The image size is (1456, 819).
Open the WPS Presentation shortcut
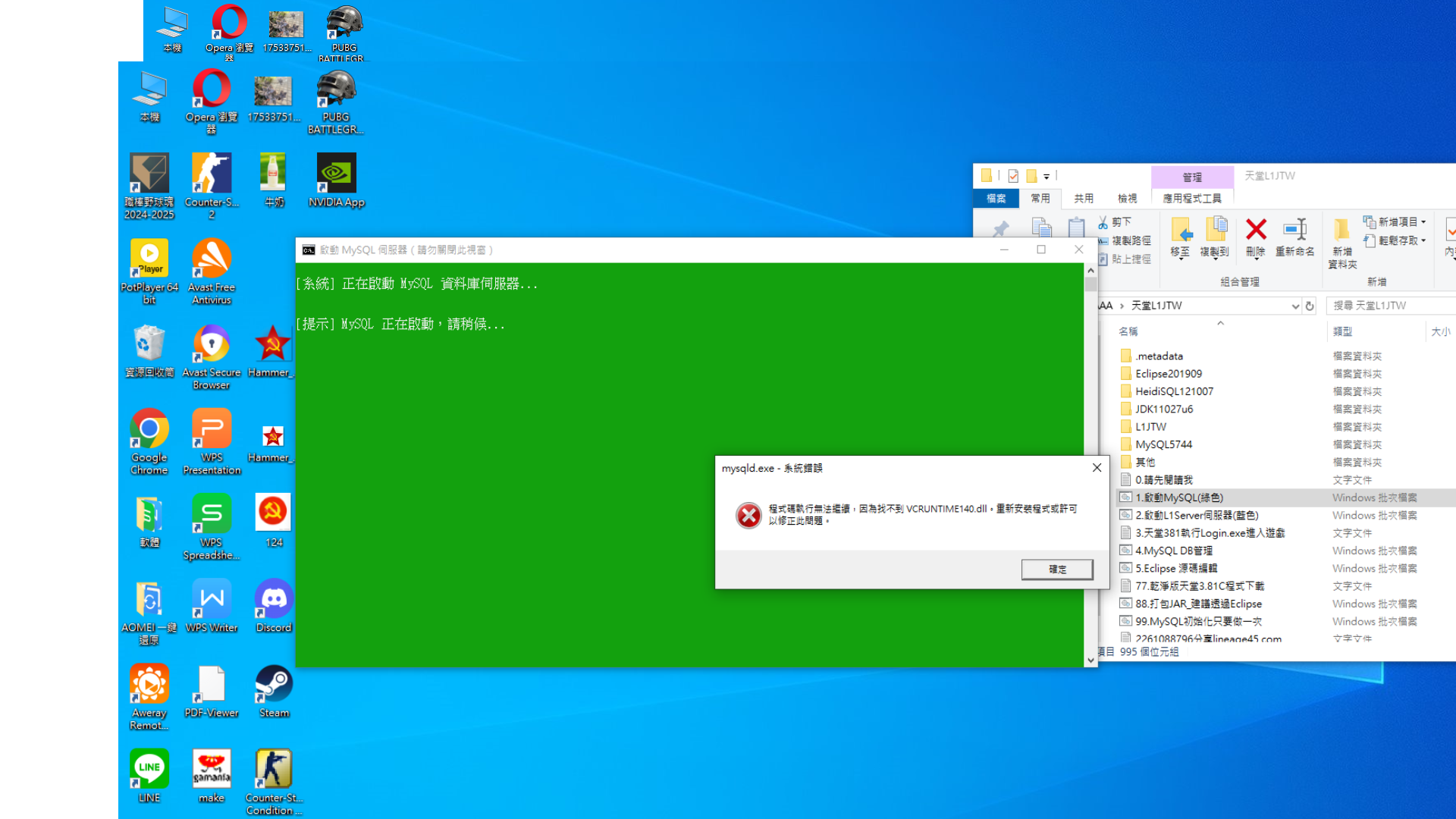pyautogui.click(x=212, y=441)
